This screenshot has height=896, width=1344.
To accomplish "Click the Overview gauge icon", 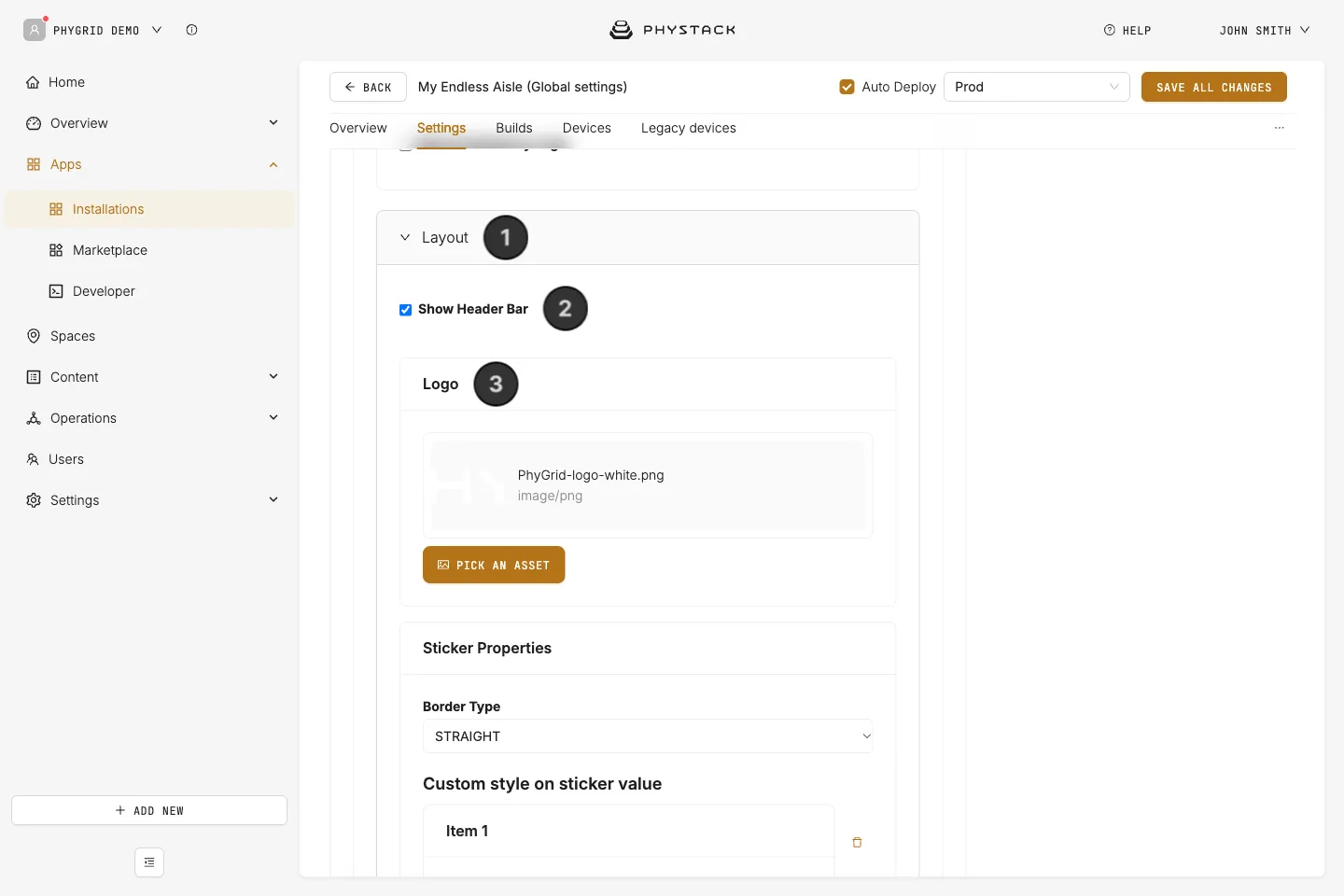I will (34, 123).
